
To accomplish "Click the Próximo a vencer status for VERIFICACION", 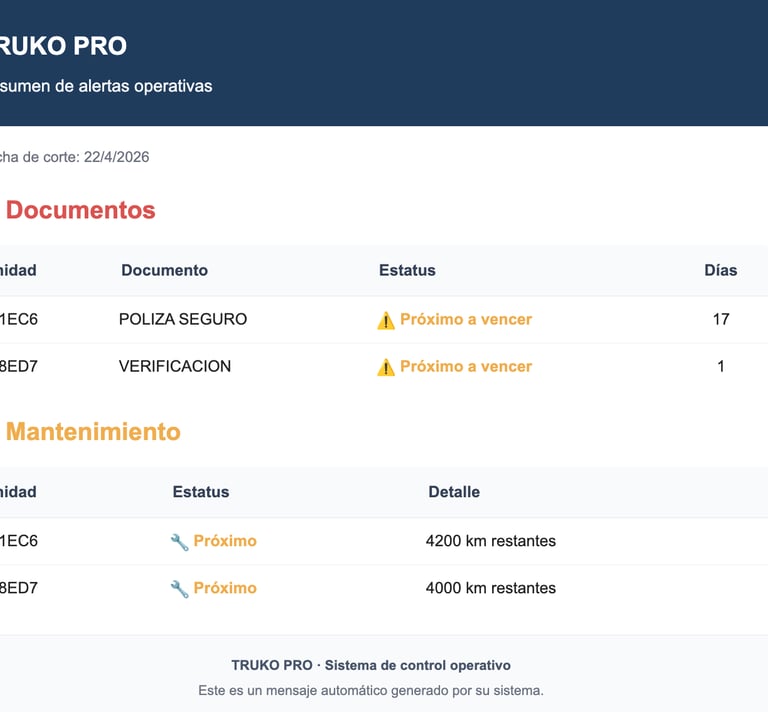I will (x=466, y=367).
